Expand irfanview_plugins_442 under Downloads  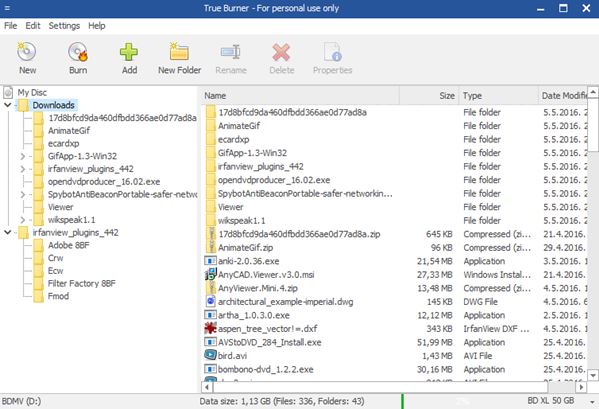point(23,169)
